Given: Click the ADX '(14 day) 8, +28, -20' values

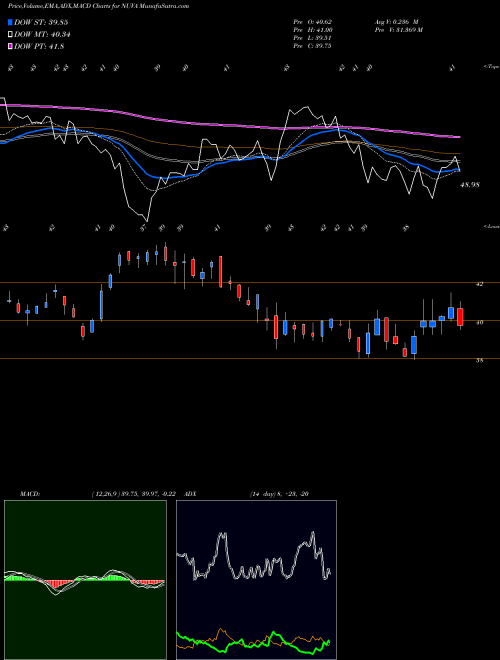Looking at the screenshot, I should [x=279, y=494].
